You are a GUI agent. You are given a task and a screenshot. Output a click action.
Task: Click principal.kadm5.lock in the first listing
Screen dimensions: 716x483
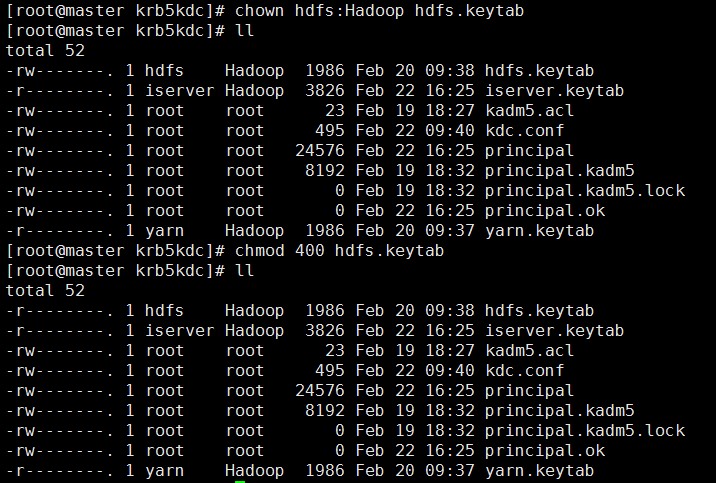coord(585,190)
